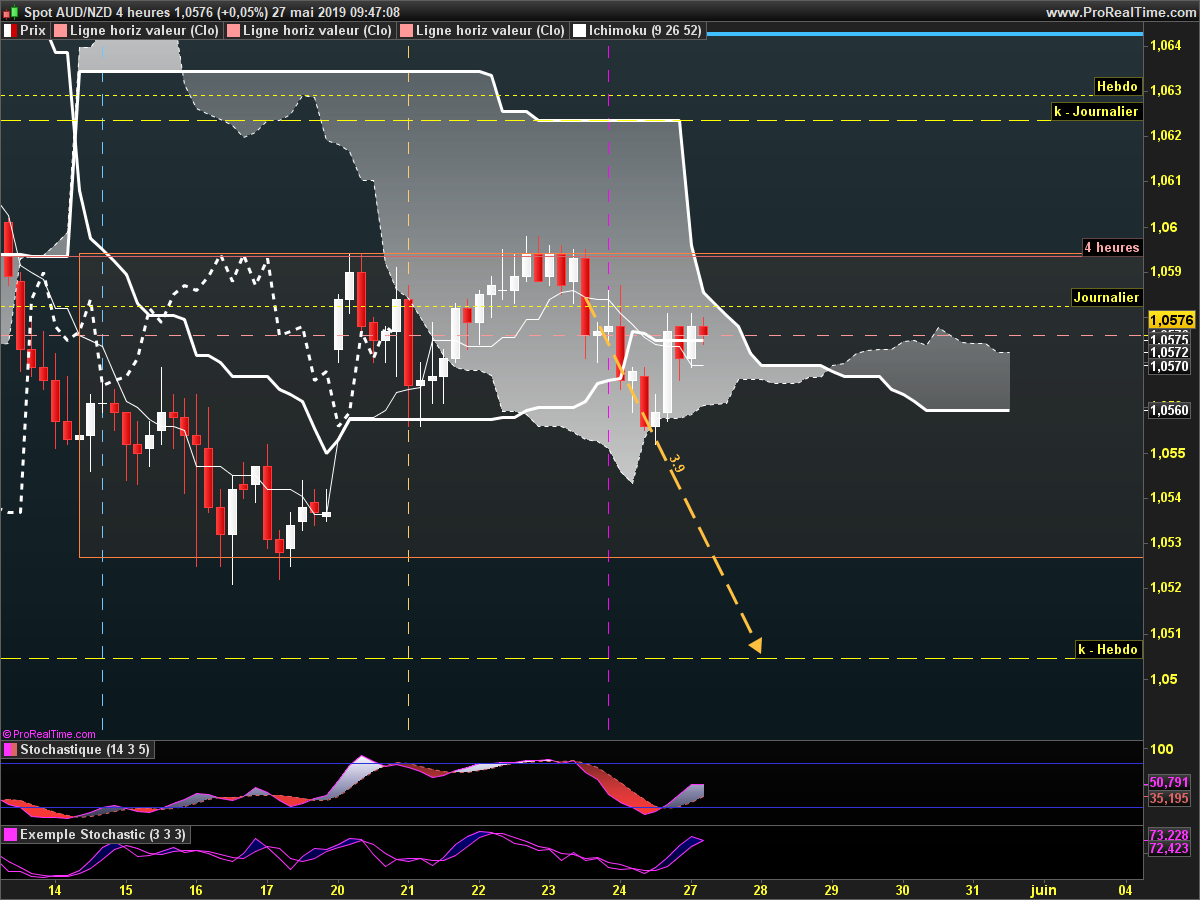The width and height of the screenshot is (1200, 900).
Task: Click the @ProRealTime.com watermark link
Action: point(48,733)
